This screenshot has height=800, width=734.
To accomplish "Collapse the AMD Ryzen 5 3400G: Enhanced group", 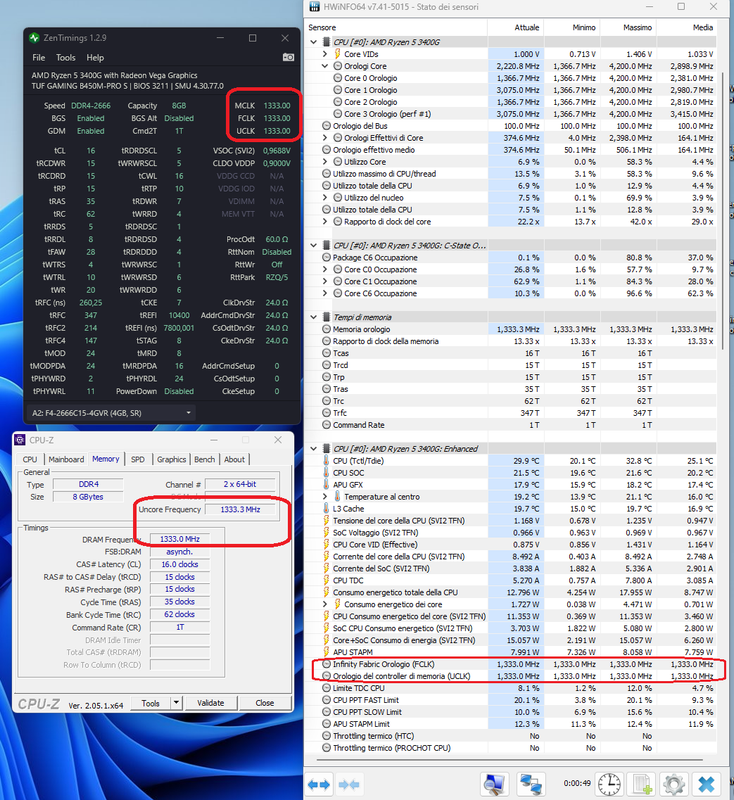I will 314,449.
